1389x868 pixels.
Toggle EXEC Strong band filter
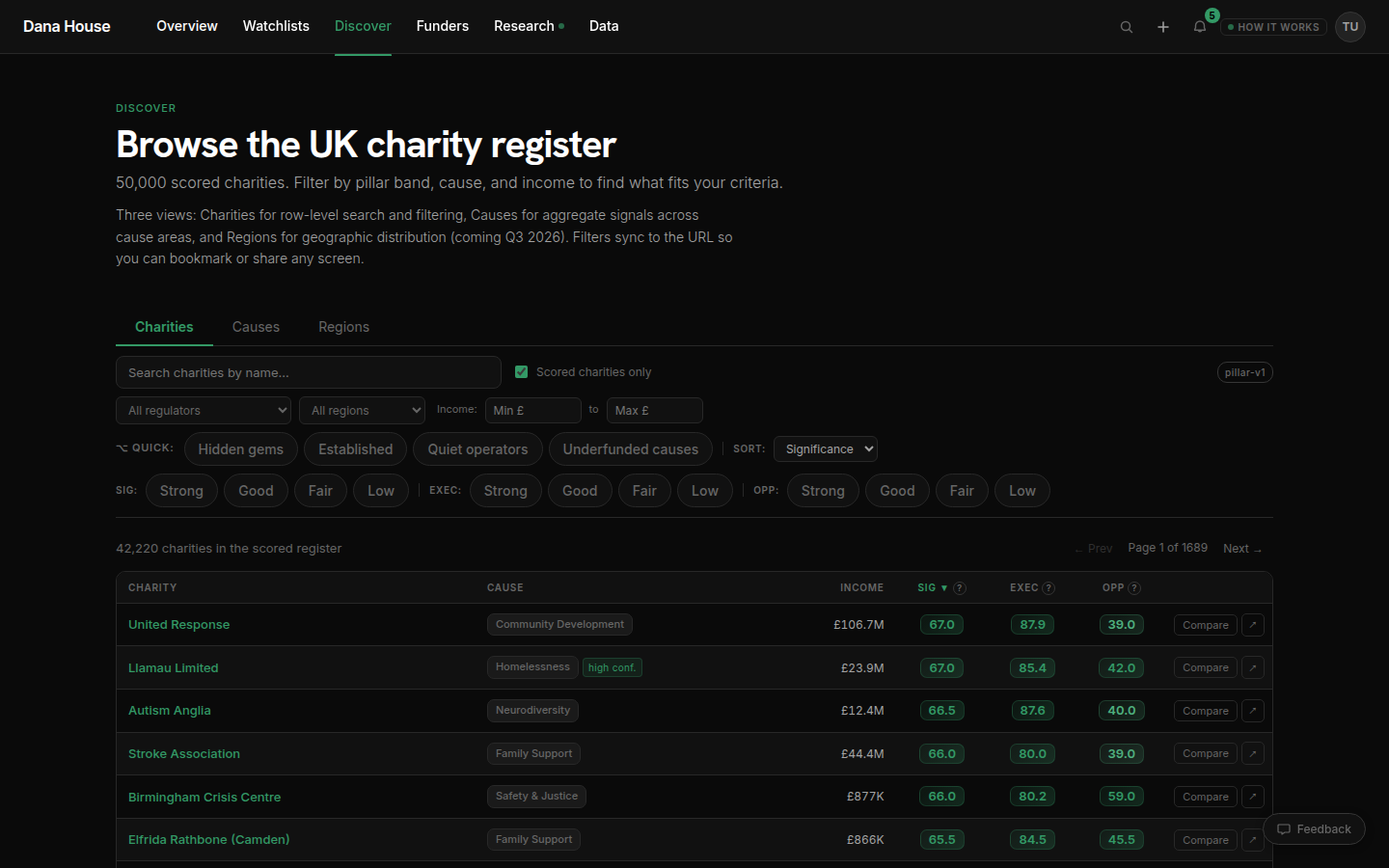pyautogui.click(x=505, y=491)
